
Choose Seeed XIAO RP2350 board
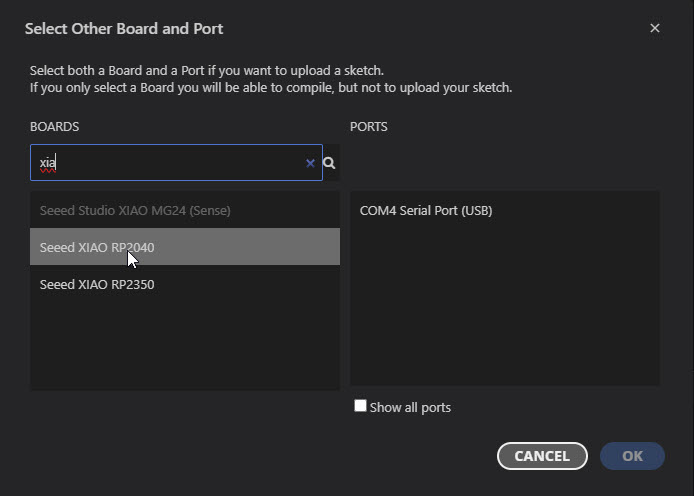(x=185, y=284)
